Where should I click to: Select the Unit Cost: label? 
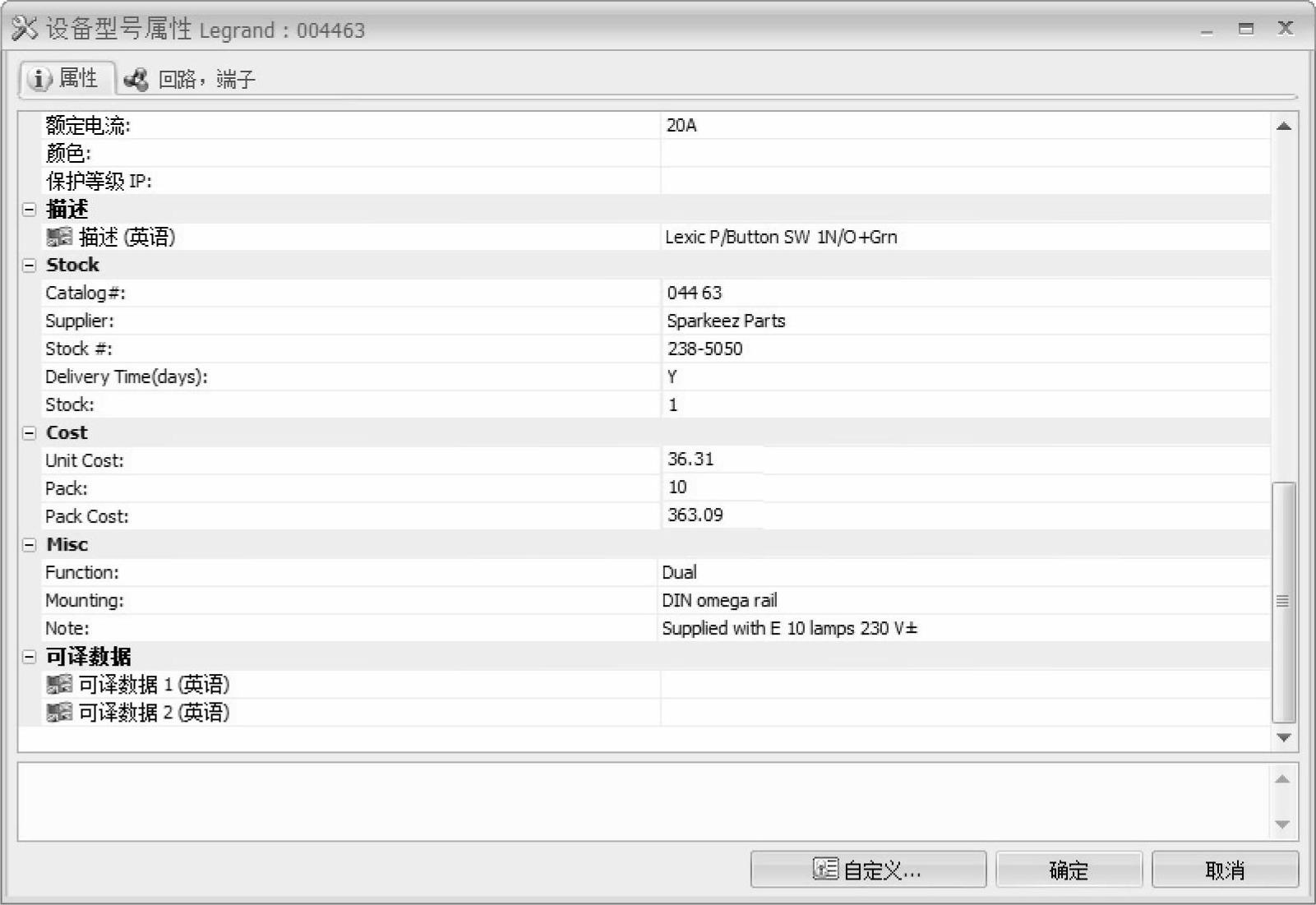point(85,461)
